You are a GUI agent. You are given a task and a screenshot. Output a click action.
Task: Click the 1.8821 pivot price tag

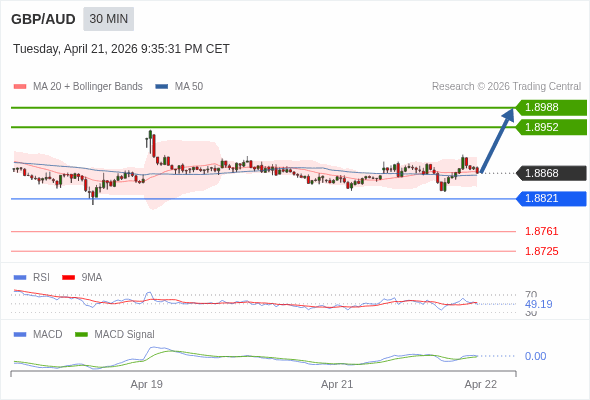tap(551, 199)
